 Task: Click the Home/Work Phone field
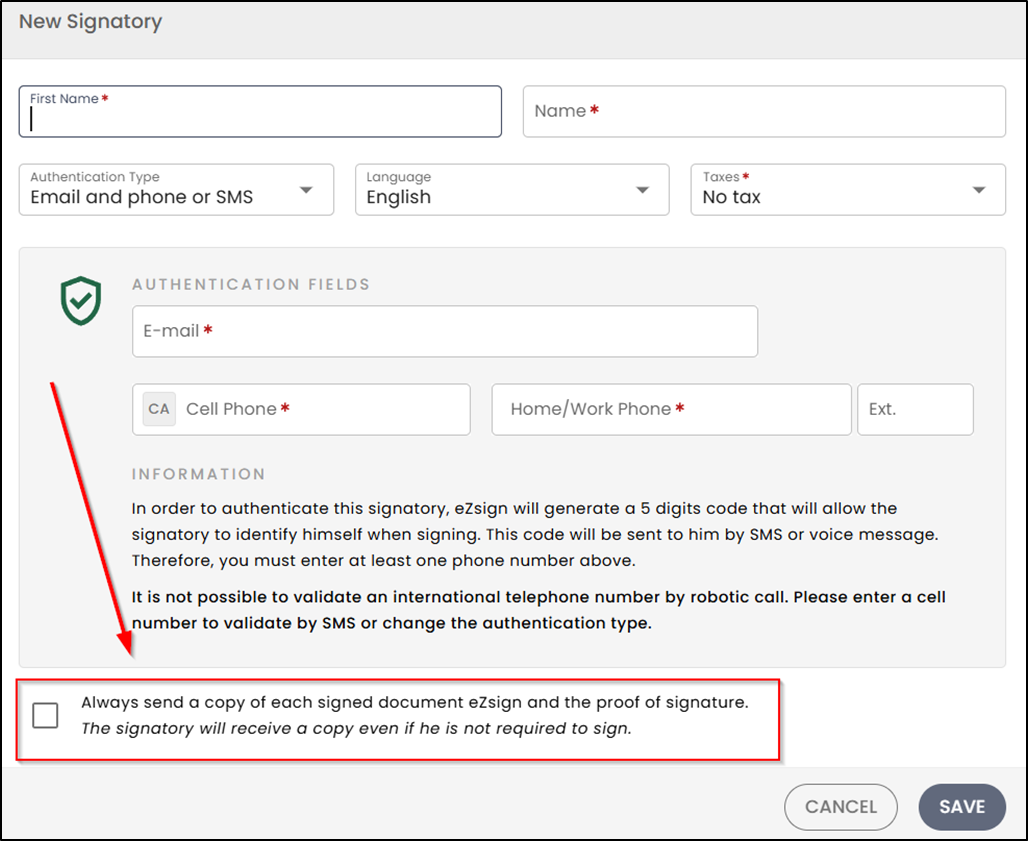click(x=671, y=409)
